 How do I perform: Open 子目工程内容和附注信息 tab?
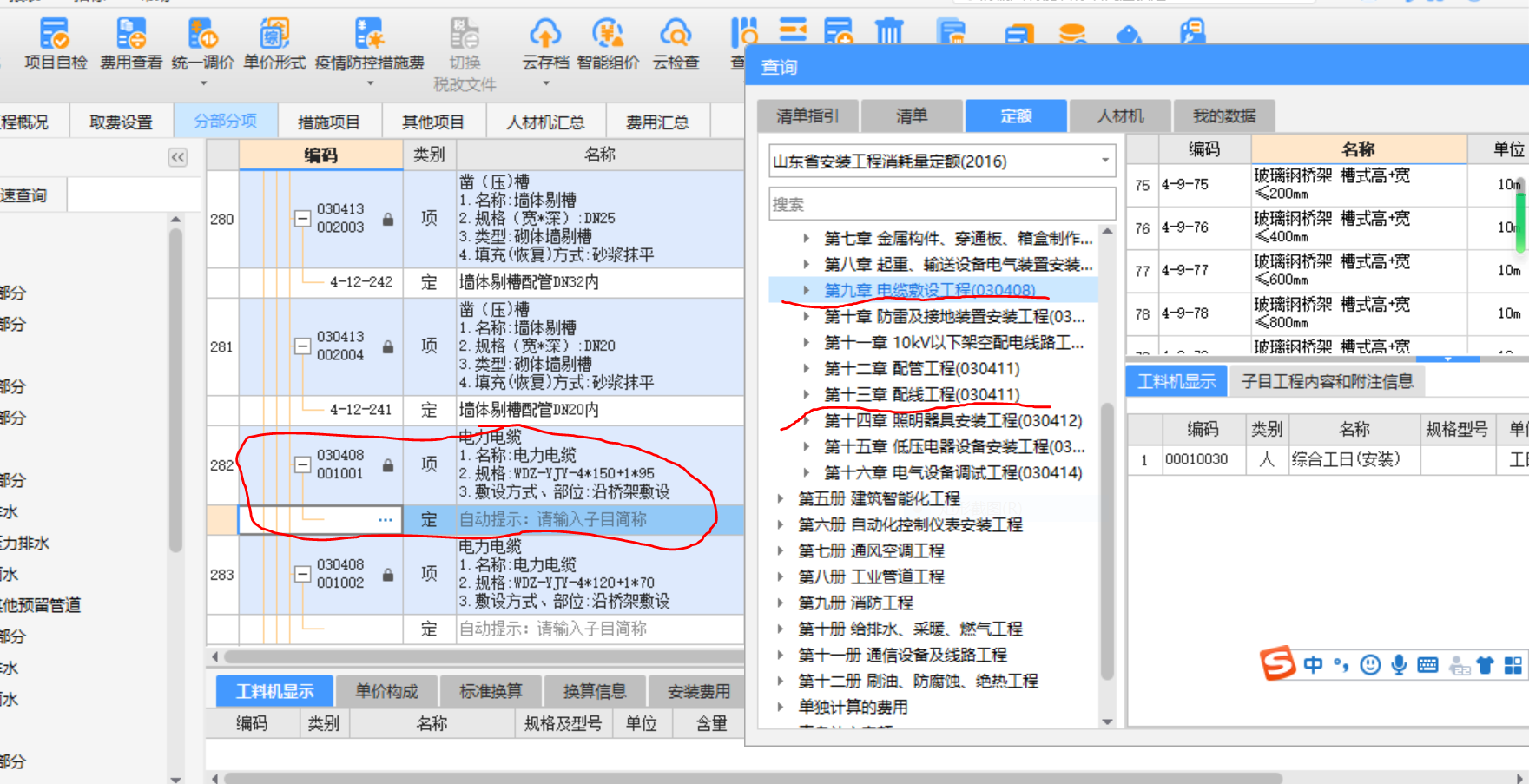[1327, 381]
